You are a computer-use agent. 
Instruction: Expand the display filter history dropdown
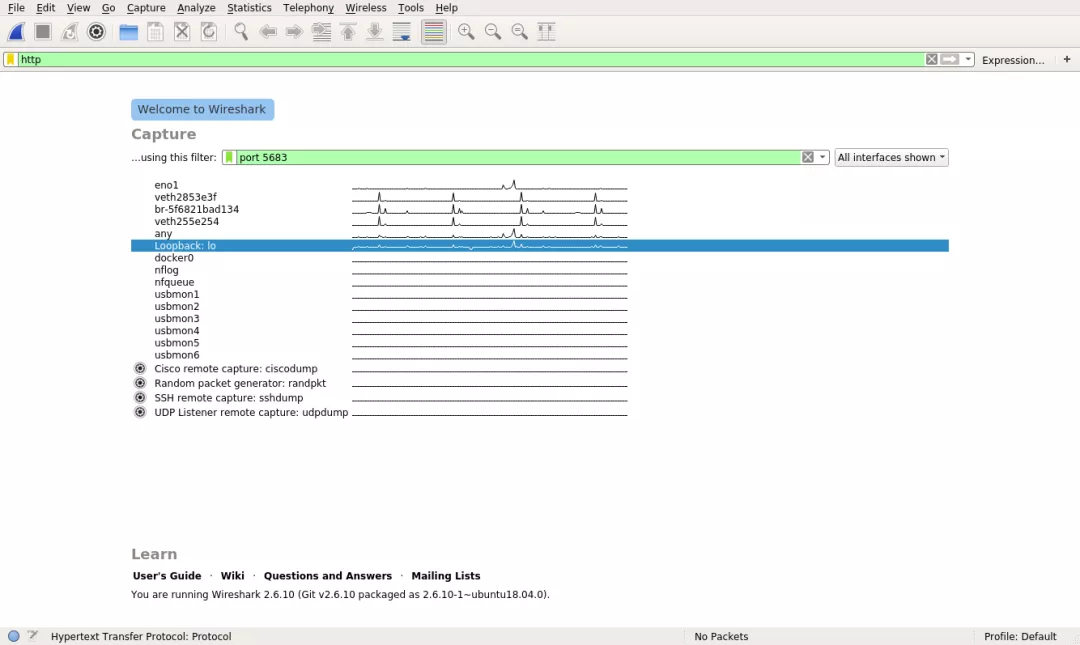(968, 59)
